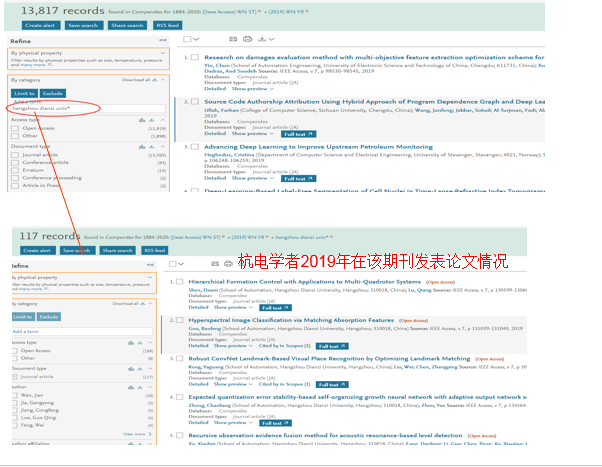Open Access type chart icon in 117 records view
Image resolution: width=602 pixels, height=467 pixels.
131,343
